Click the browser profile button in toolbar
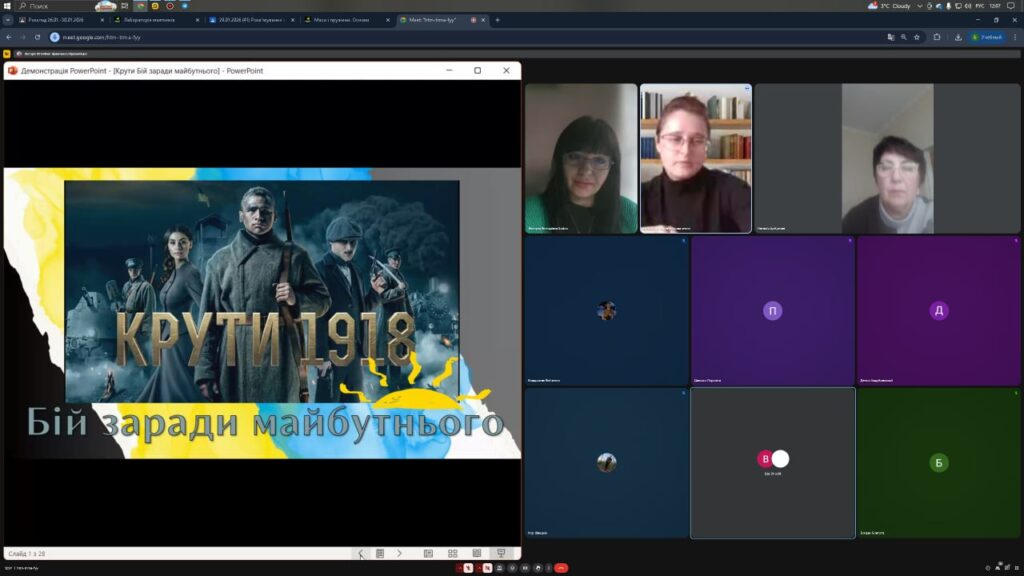1024x576 pixels. point(986,37)
